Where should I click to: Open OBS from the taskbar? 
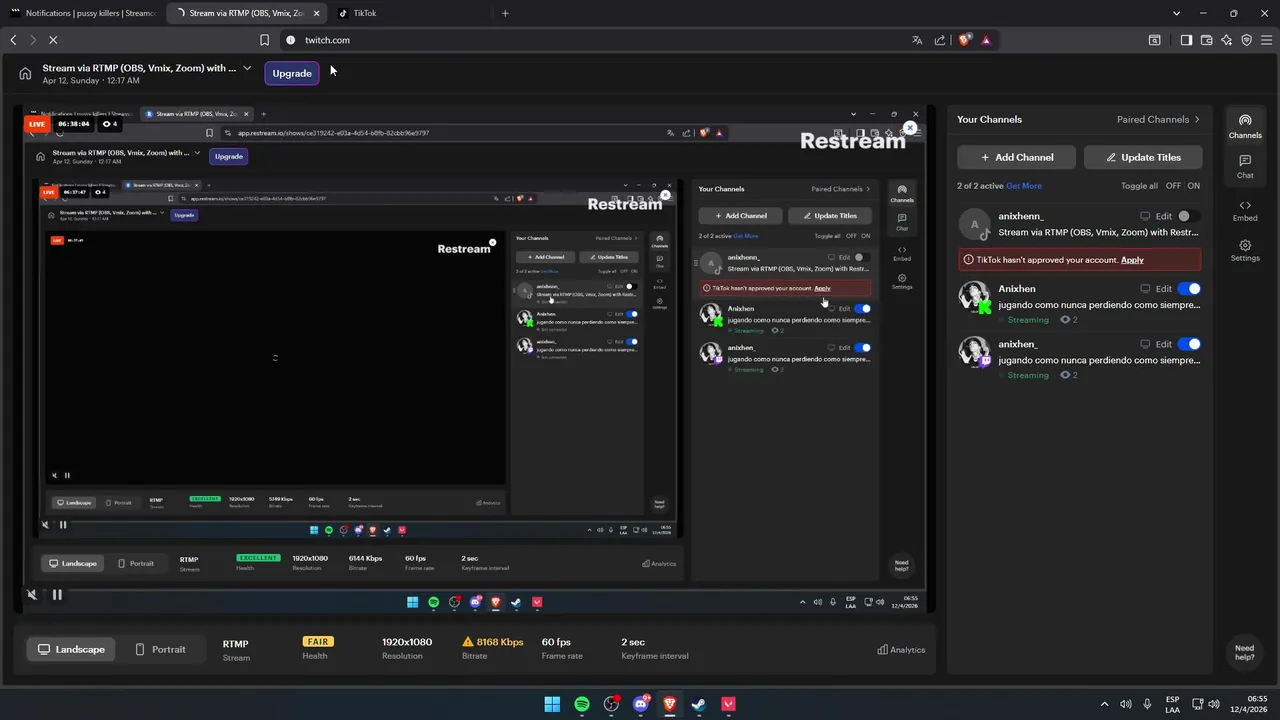click(611, 704)
